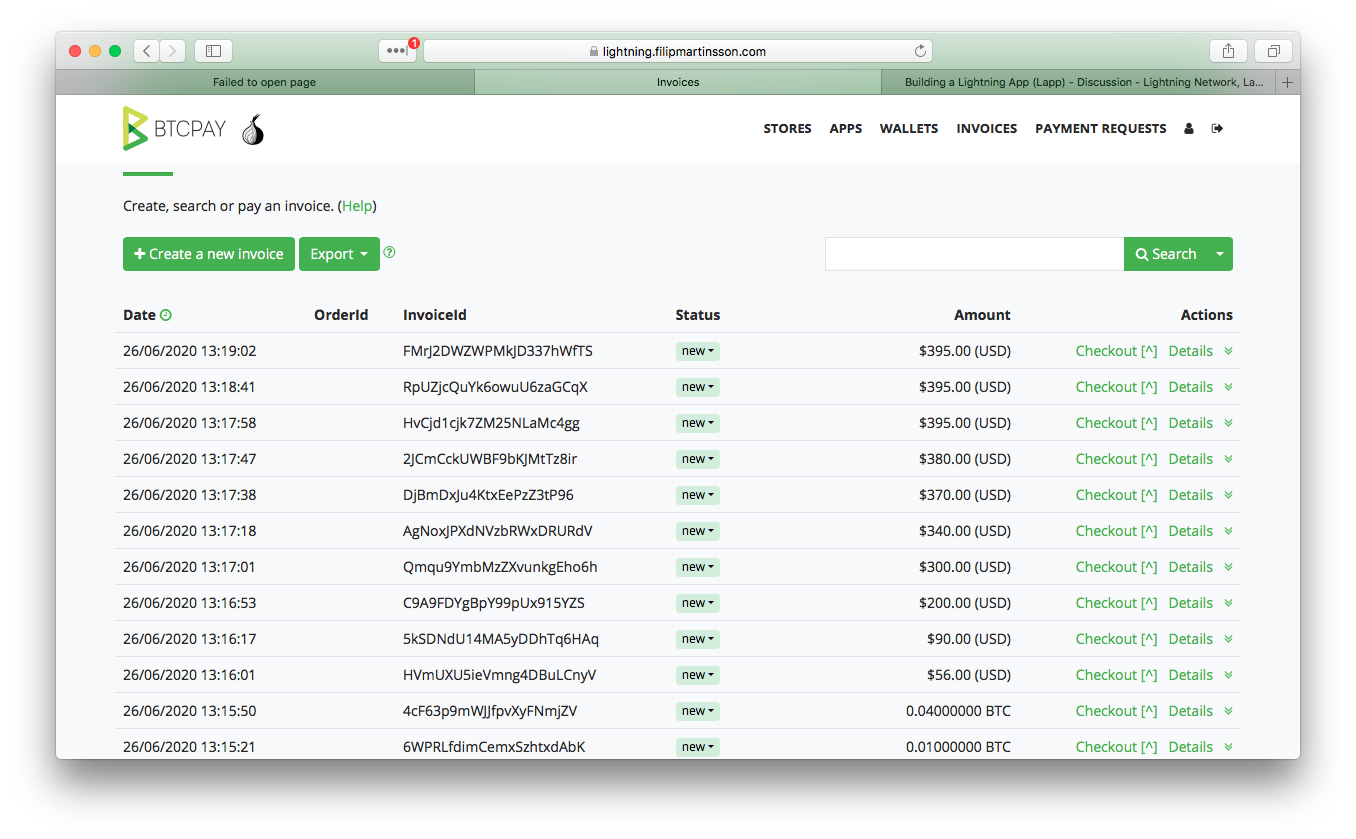Open Details for invoice 4cF63p9mWJJfpvXyFNmjZV
The height and width of the screenshot is (839, 1356).
click(1190, 711)
